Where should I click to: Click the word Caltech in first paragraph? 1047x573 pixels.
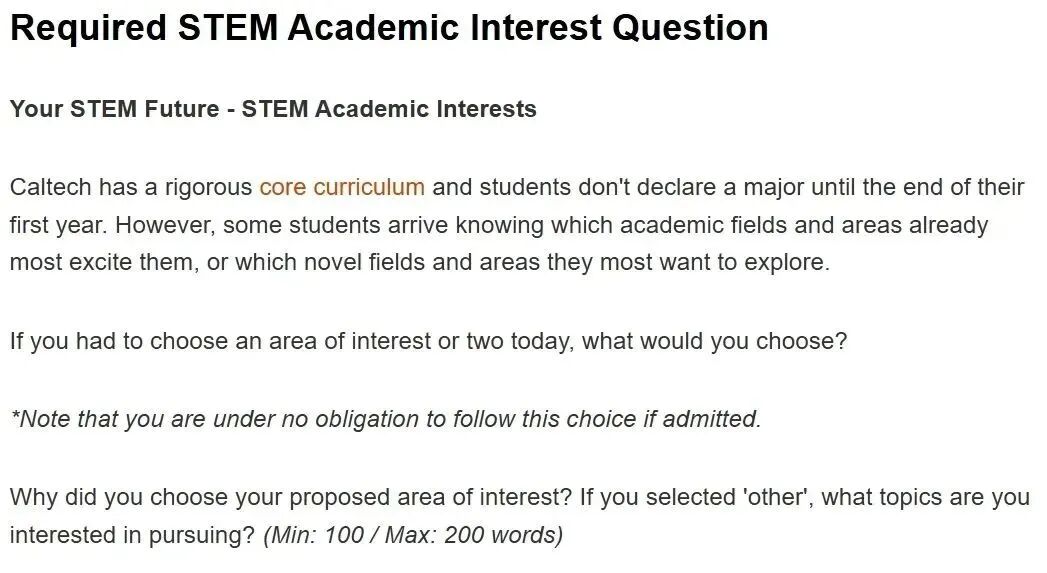[x=50, y=187]
